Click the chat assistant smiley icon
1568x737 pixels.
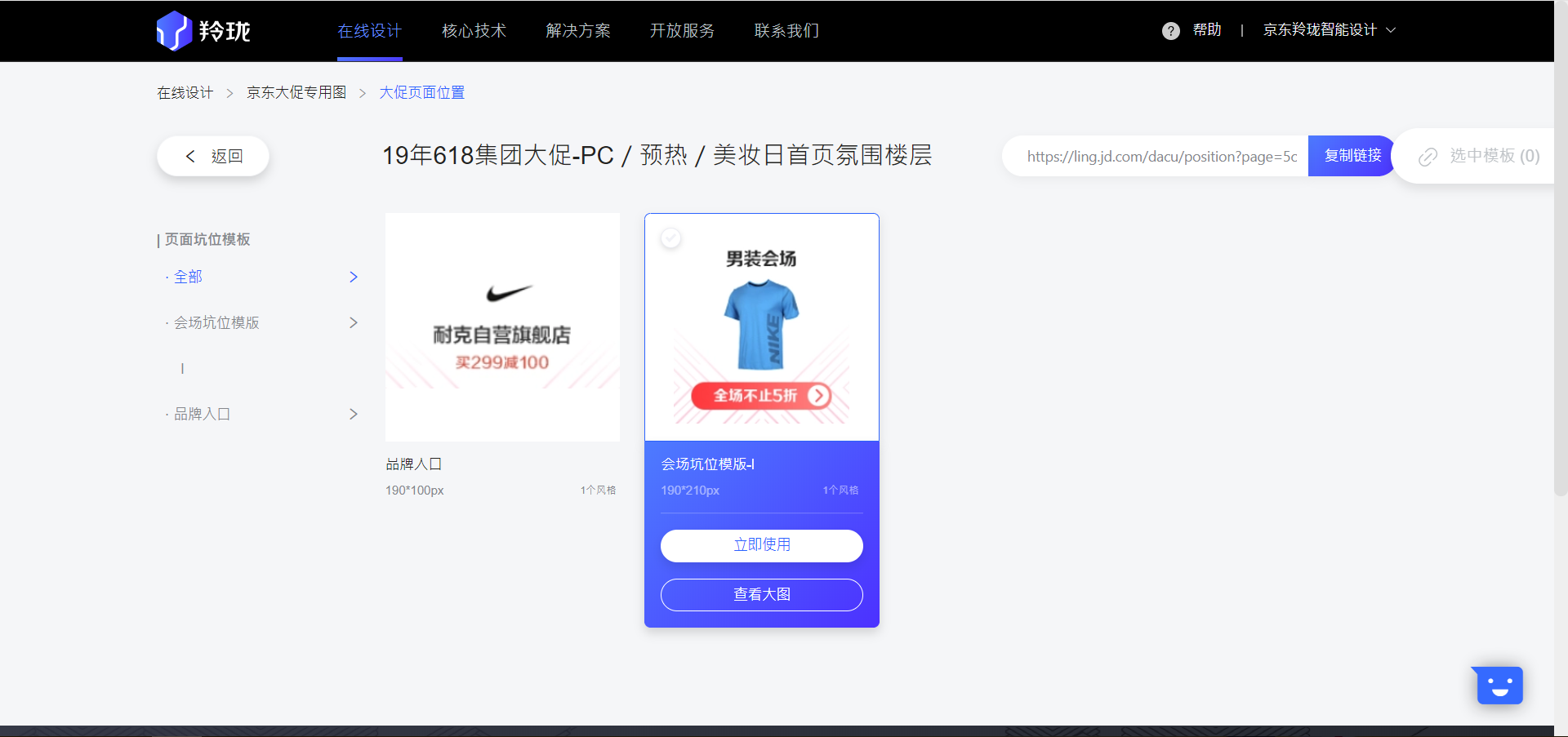1499,685
